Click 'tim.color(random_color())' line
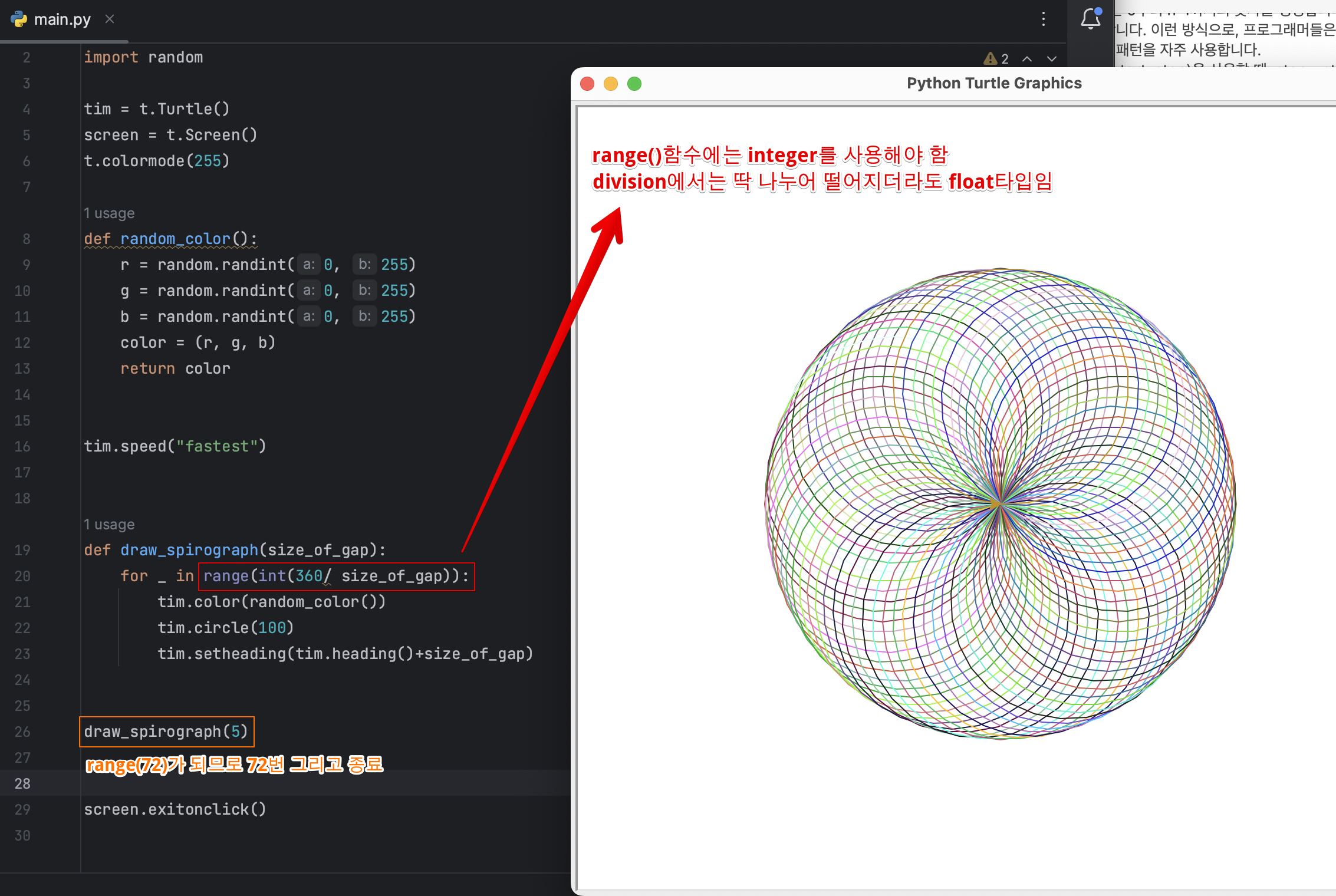1336x896 pixels. [x=272, y=602]
